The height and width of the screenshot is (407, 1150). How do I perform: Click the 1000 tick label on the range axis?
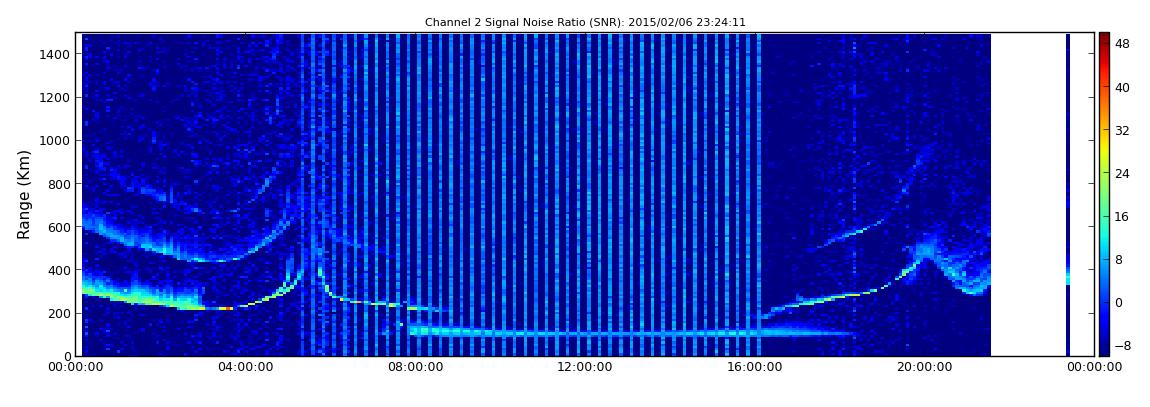pos(57,141)
